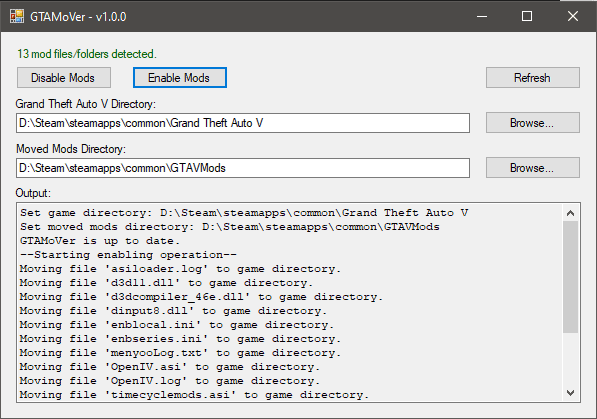The image size is (597, 419).
Task: Click the 'Moving file OpenIV.asi' log line
Action: click(170, 367)
